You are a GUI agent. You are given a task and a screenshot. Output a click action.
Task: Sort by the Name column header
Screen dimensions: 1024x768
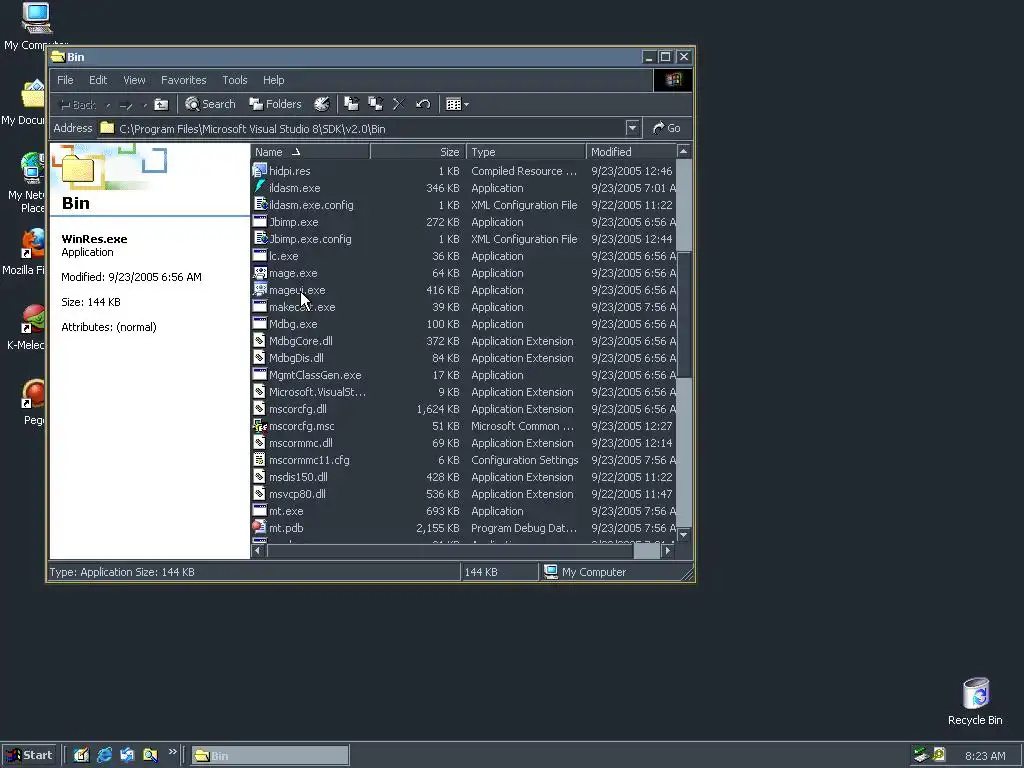[x=310, y=152]
